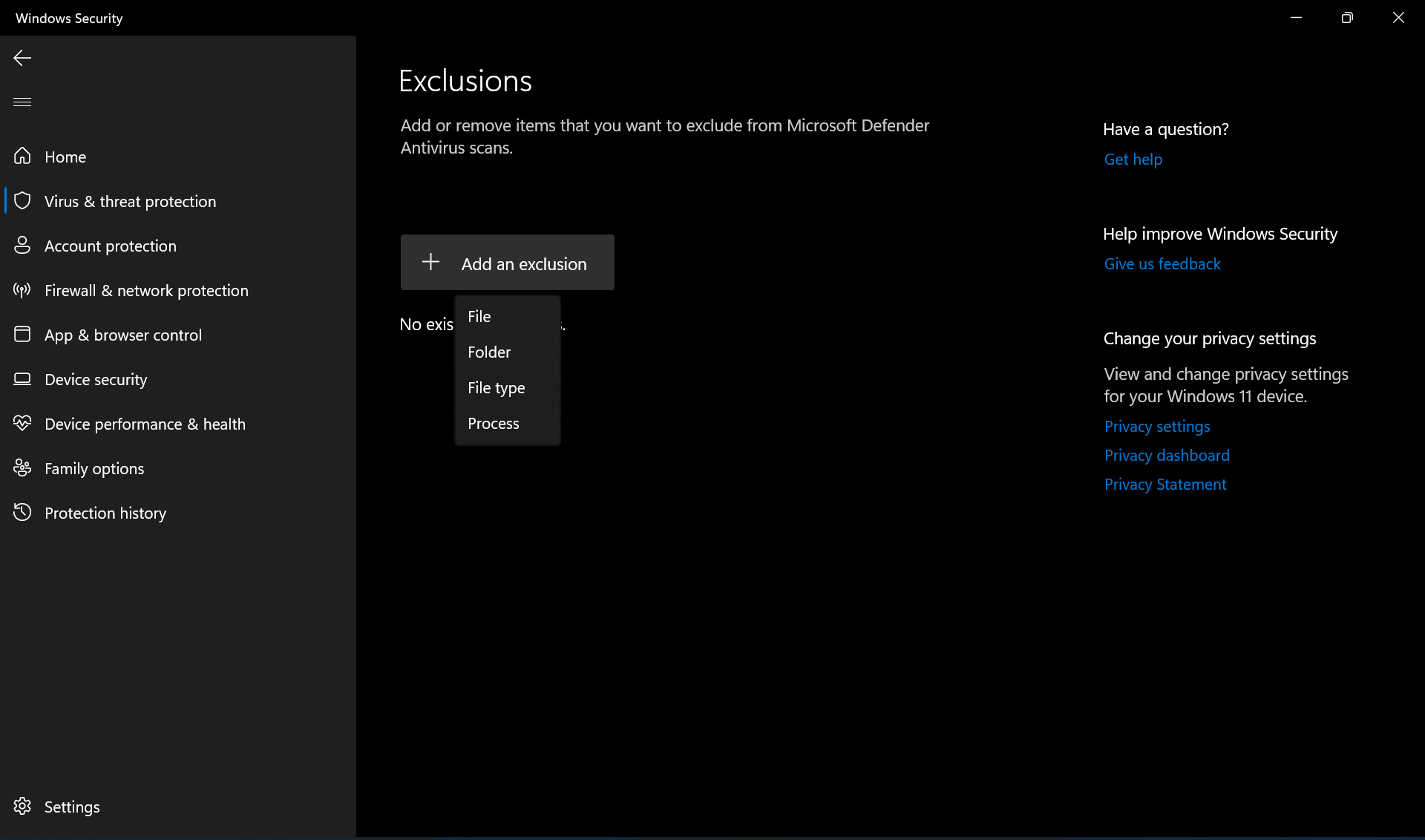
Task: Pick File type exclusion option
Action: coord(496,388)
